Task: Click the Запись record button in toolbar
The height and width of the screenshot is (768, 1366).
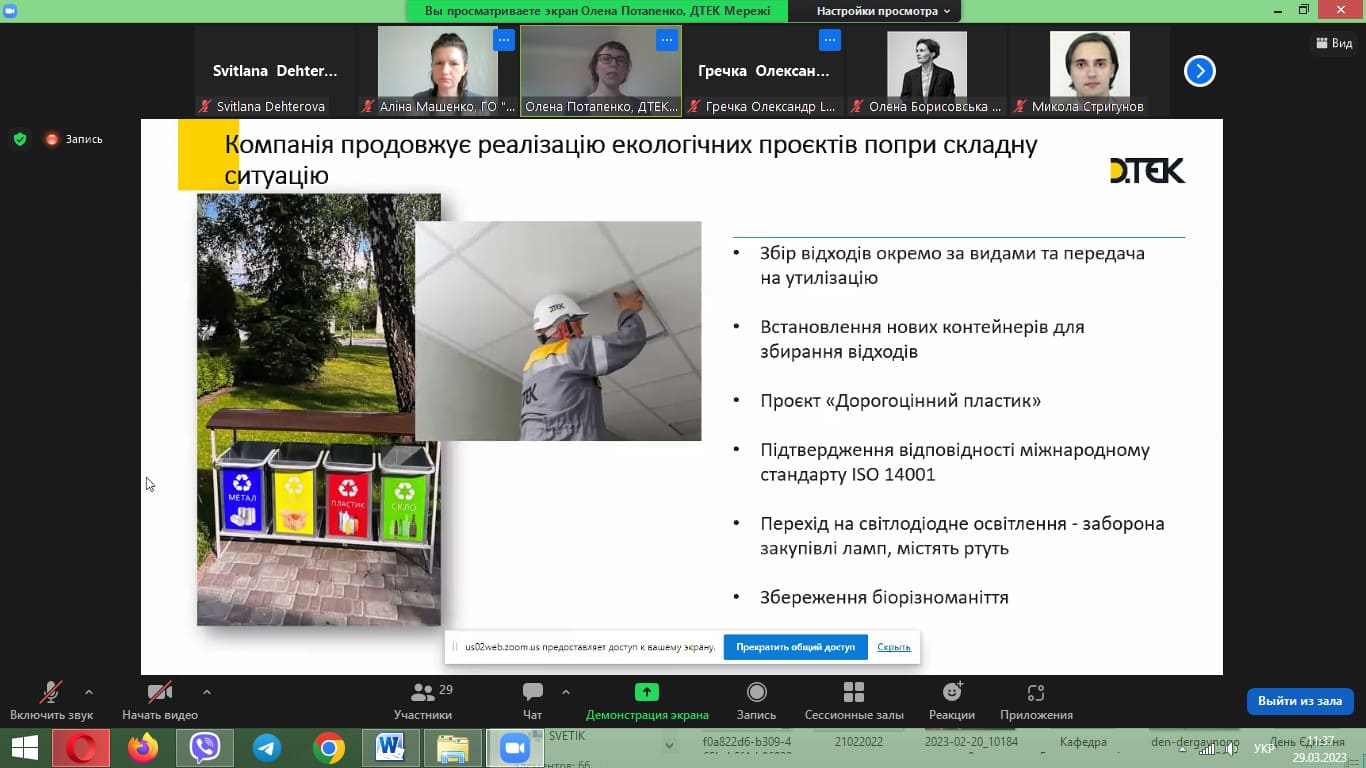Action: pos(756,701)
